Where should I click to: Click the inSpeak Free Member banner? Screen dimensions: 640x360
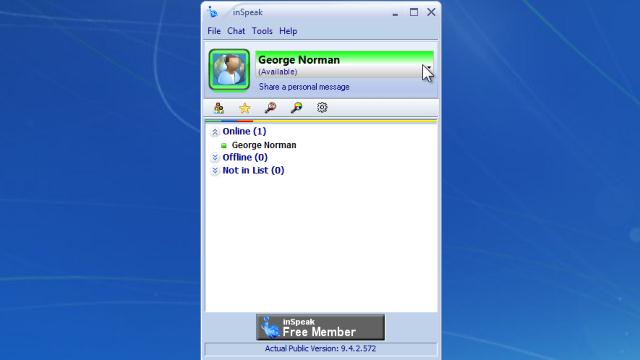[320, 327]
